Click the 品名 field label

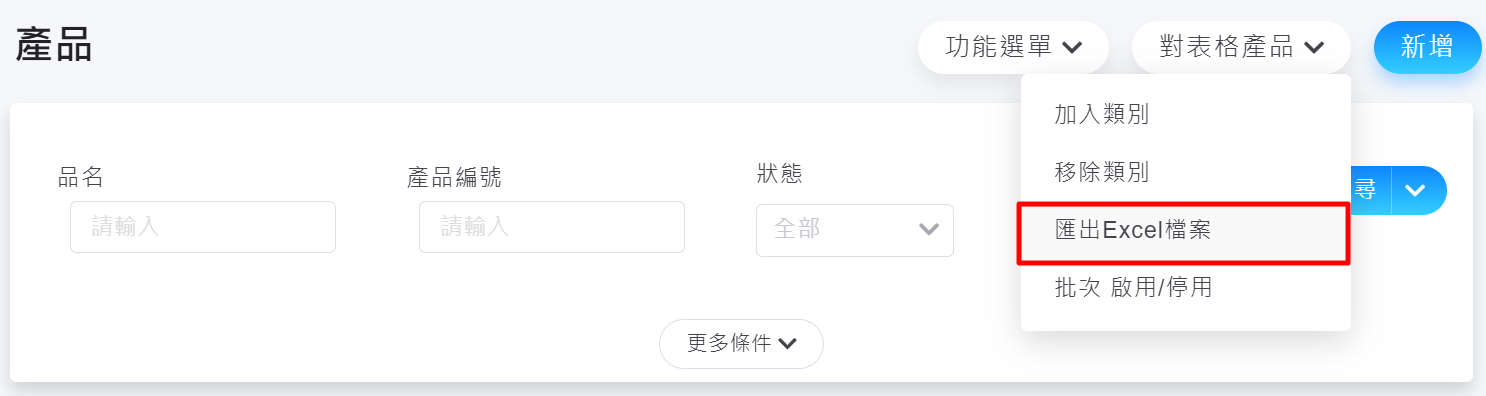81,178
